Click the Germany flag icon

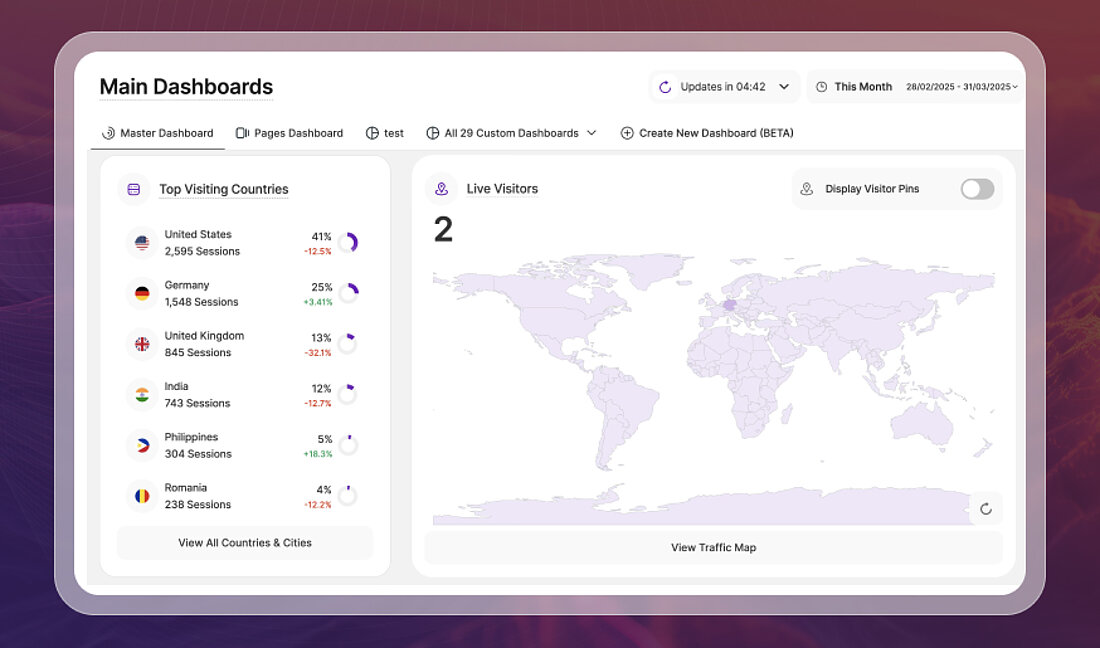pos(142,293)
